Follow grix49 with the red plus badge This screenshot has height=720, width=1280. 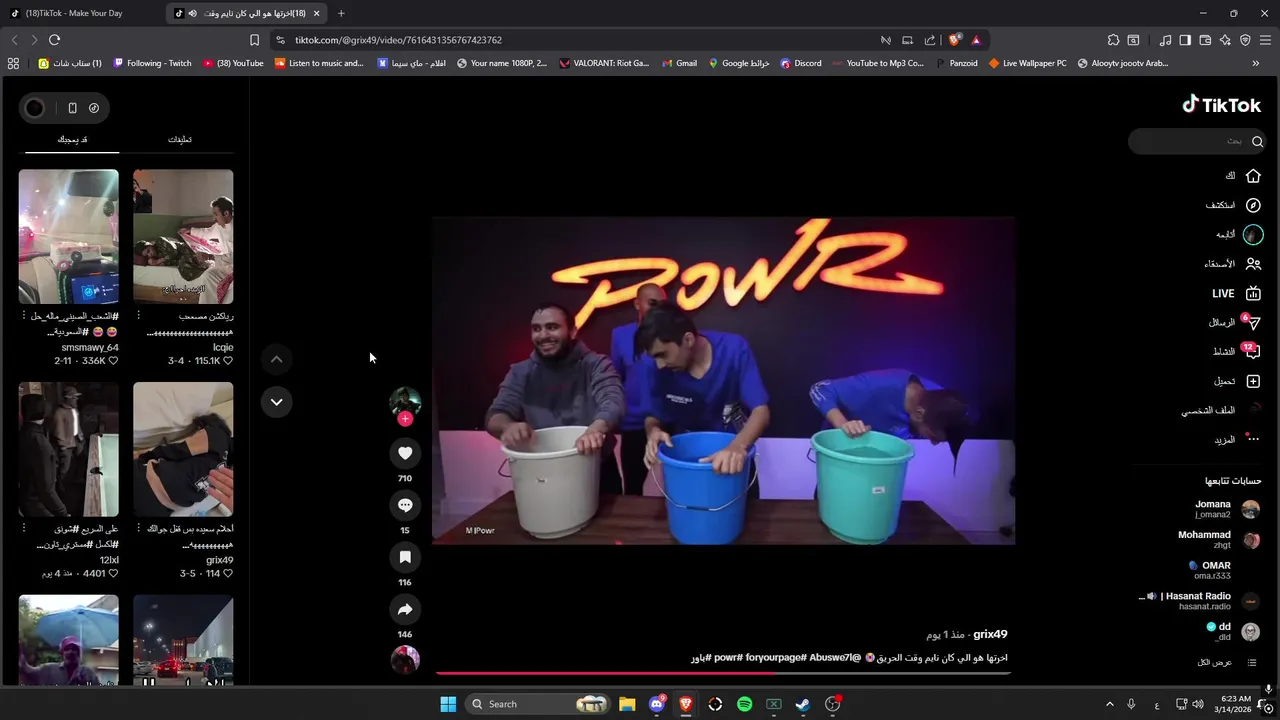tap(405, 419)
